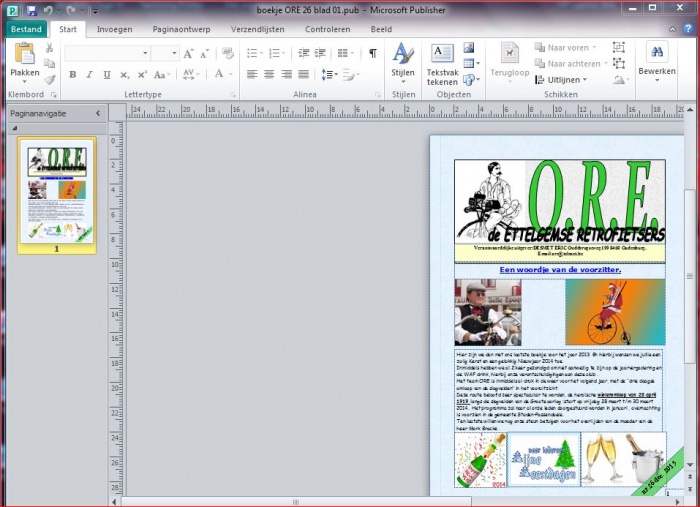Switch to the Paginaontwerp tab

181,29
